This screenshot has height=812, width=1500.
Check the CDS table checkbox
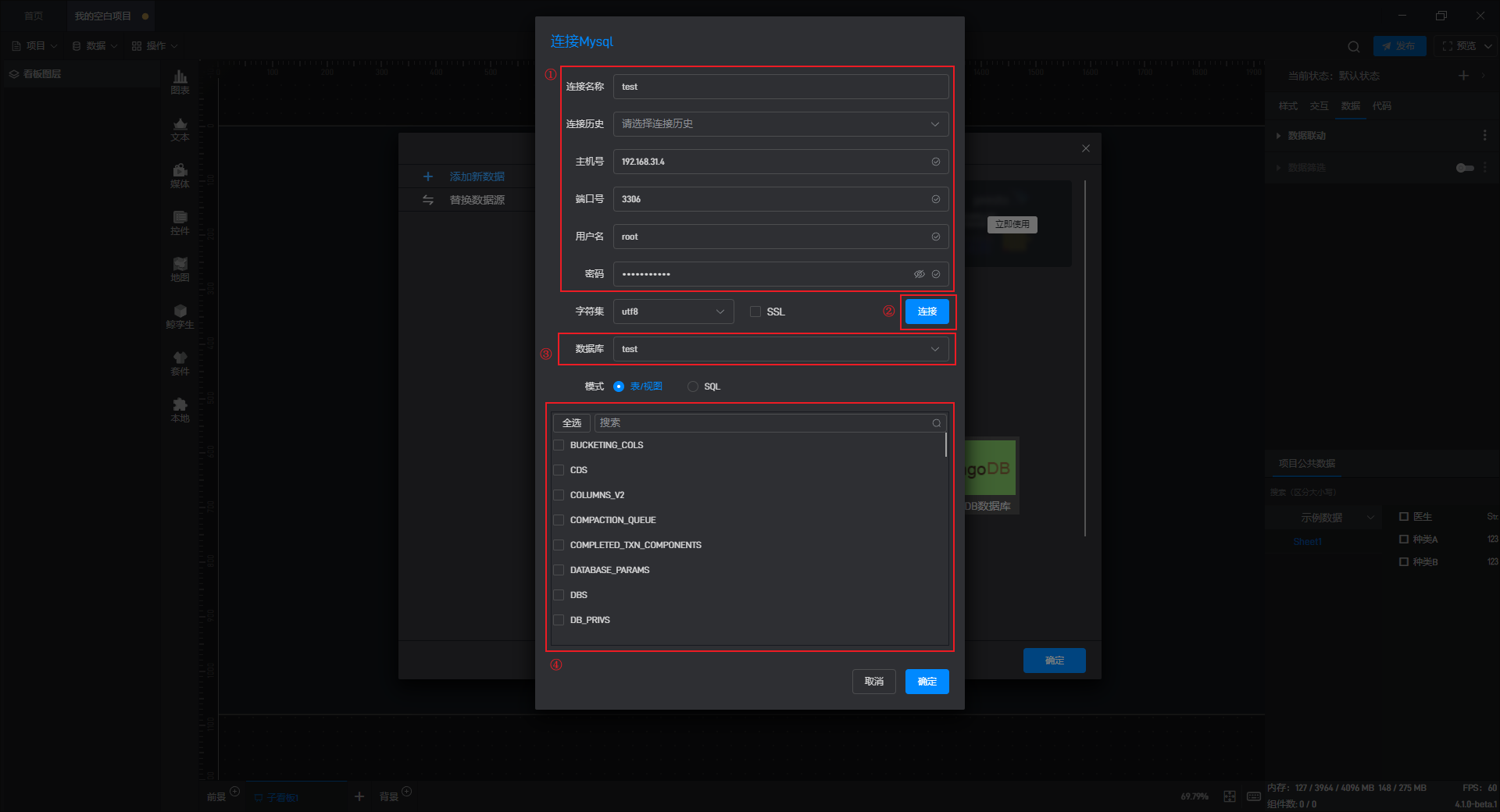click(559, 470)
